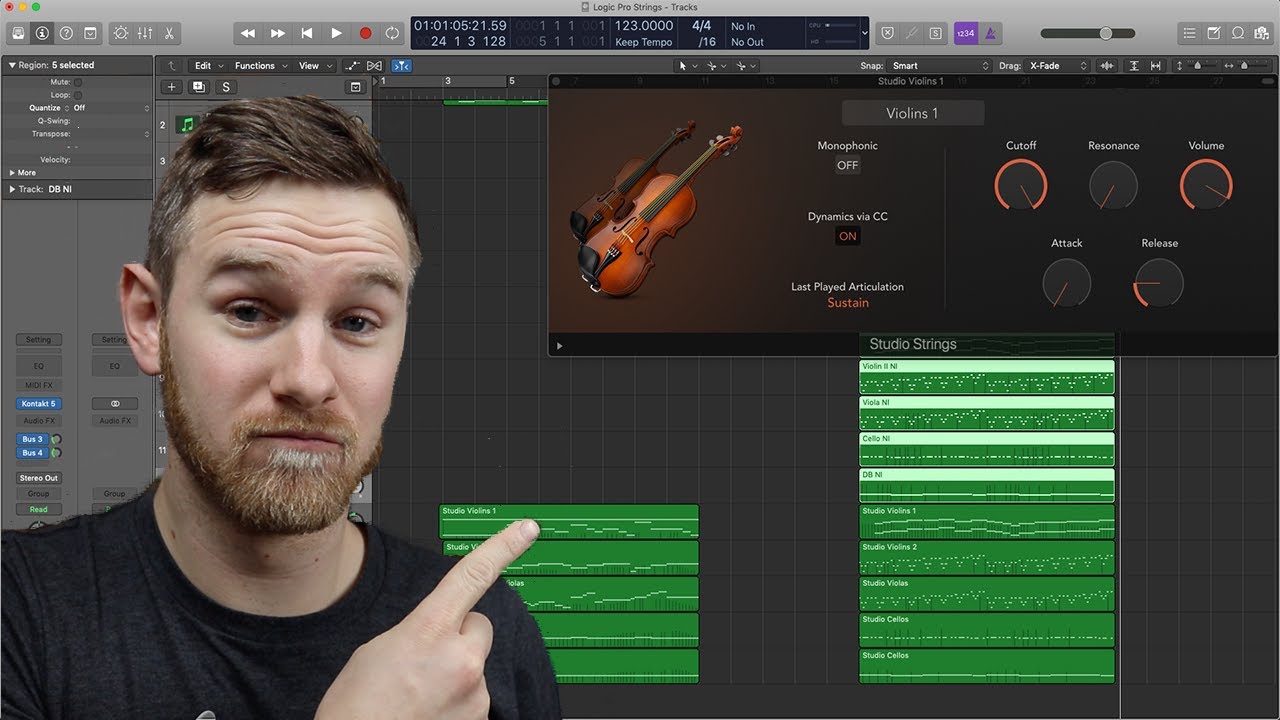Open the Edit menu in Tracks area
The height and width of the screenshot is (720, 1280).
tap(209, 66)
